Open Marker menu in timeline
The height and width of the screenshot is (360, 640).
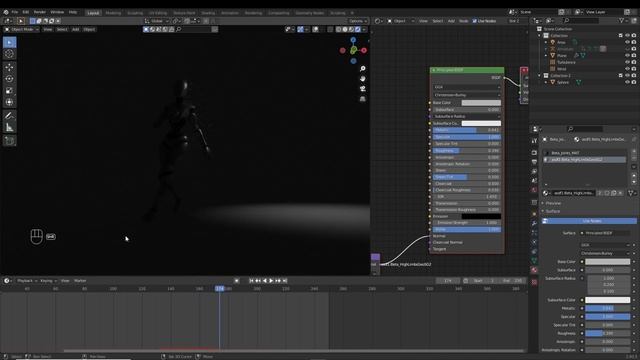click(x=80, y=281)
